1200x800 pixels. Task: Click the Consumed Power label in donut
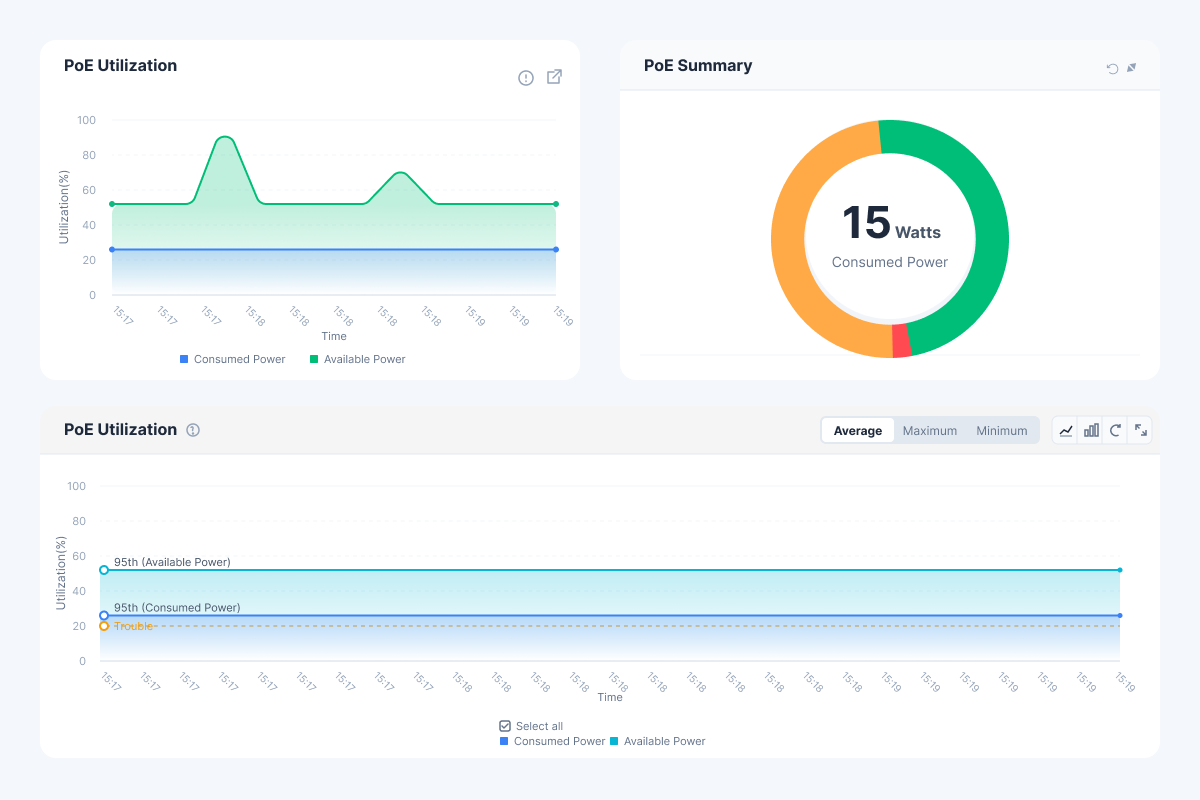tap(890, 262)
